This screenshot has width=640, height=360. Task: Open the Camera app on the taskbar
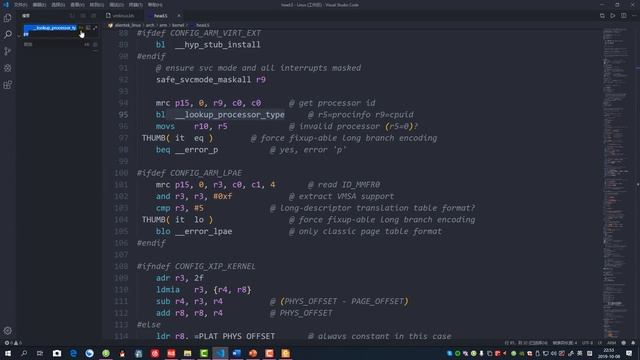point(57,353)
